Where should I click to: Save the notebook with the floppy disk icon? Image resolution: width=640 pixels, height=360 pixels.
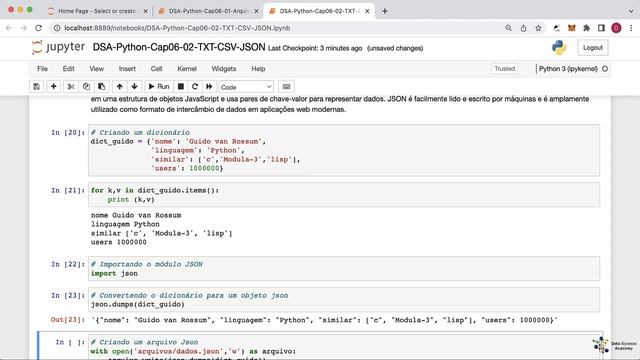coord(37,87)
